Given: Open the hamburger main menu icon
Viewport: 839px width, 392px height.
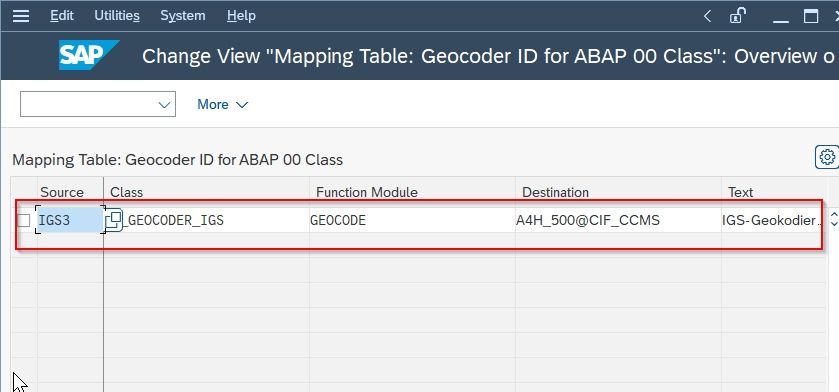Looking at the screenshot, I should pos(21,16).
